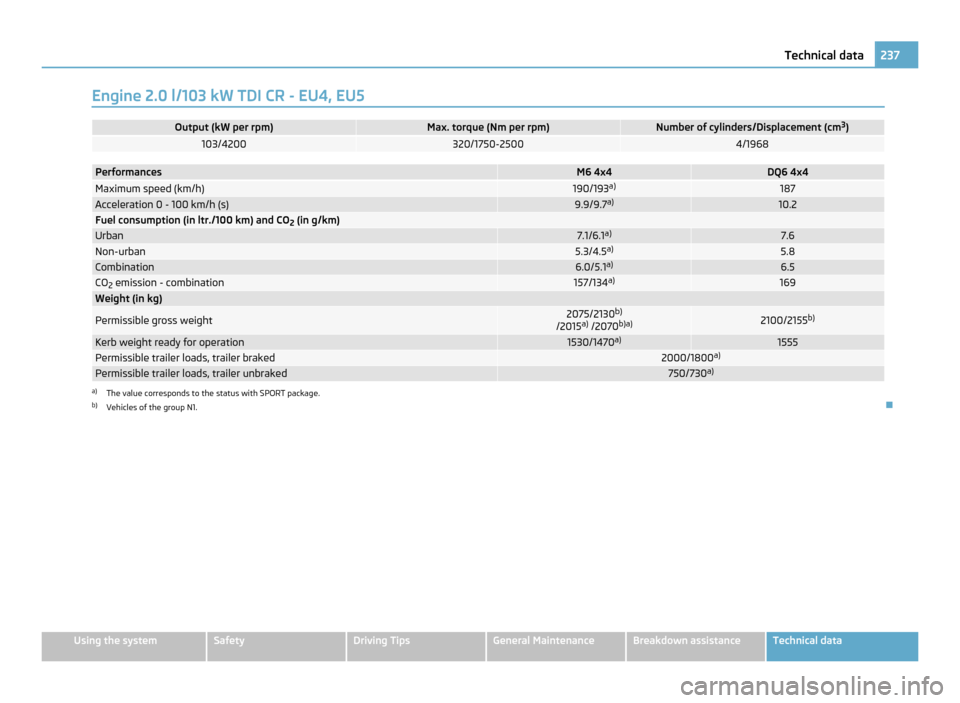
Task: Select the Performances header cell
Action: pyautogui.click(x=294, y=172)
